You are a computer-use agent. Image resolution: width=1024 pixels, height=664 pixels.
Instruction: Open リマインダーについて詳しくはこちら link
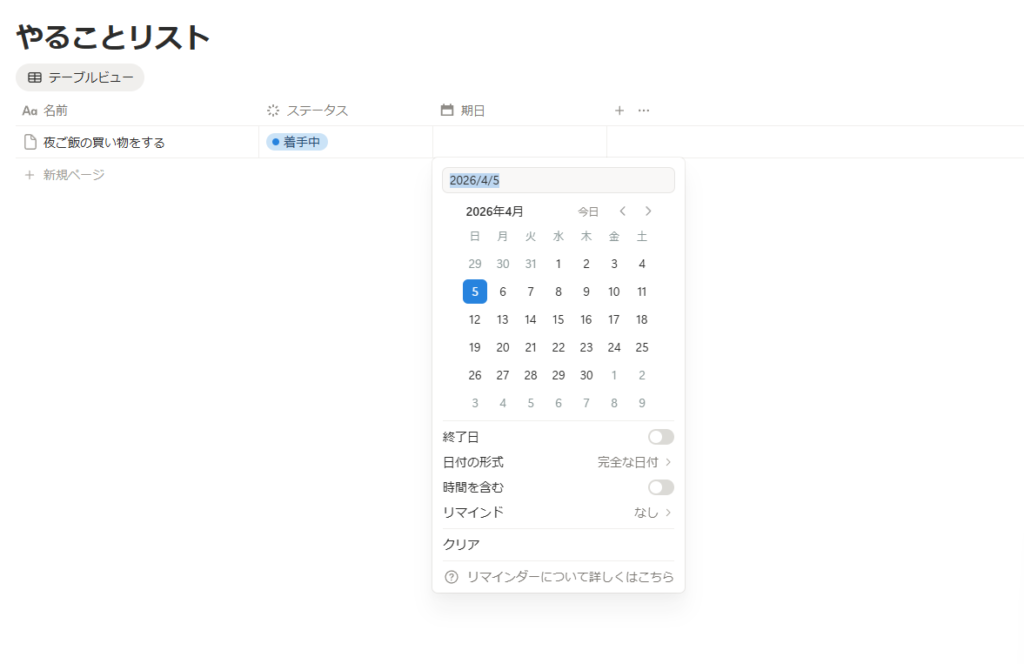click(570, 577)
